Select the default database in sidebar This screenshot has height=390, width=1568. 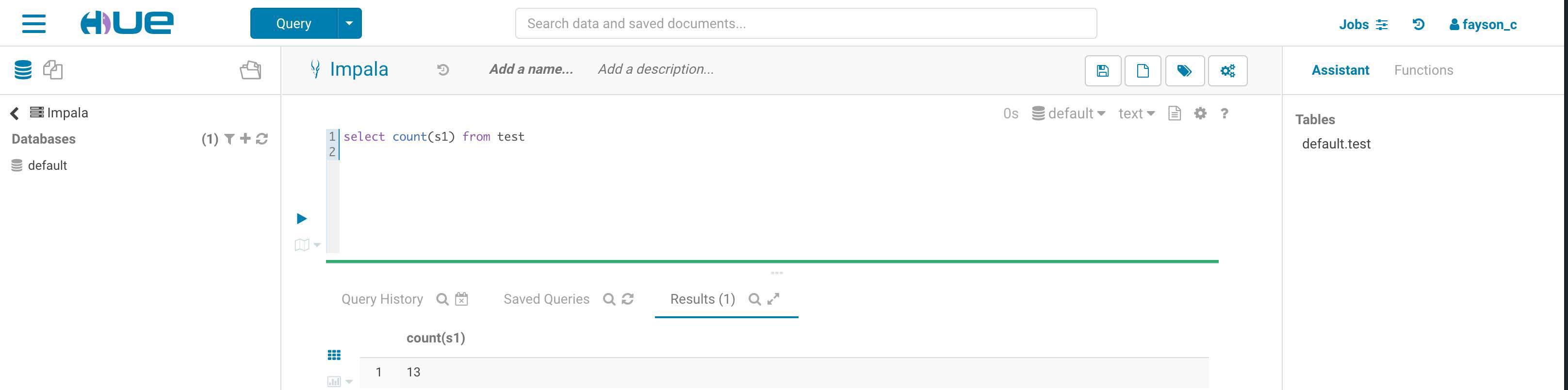coord(47,165)
